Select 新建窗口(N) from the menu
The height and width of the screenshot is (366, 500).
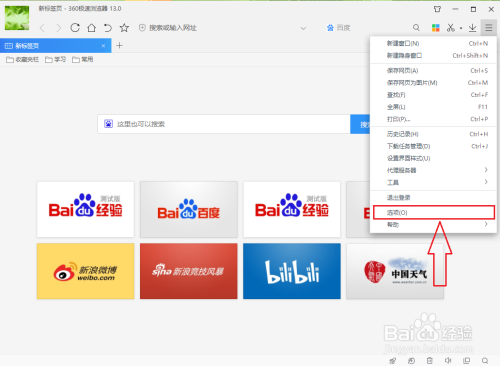[x=433, y=43]
